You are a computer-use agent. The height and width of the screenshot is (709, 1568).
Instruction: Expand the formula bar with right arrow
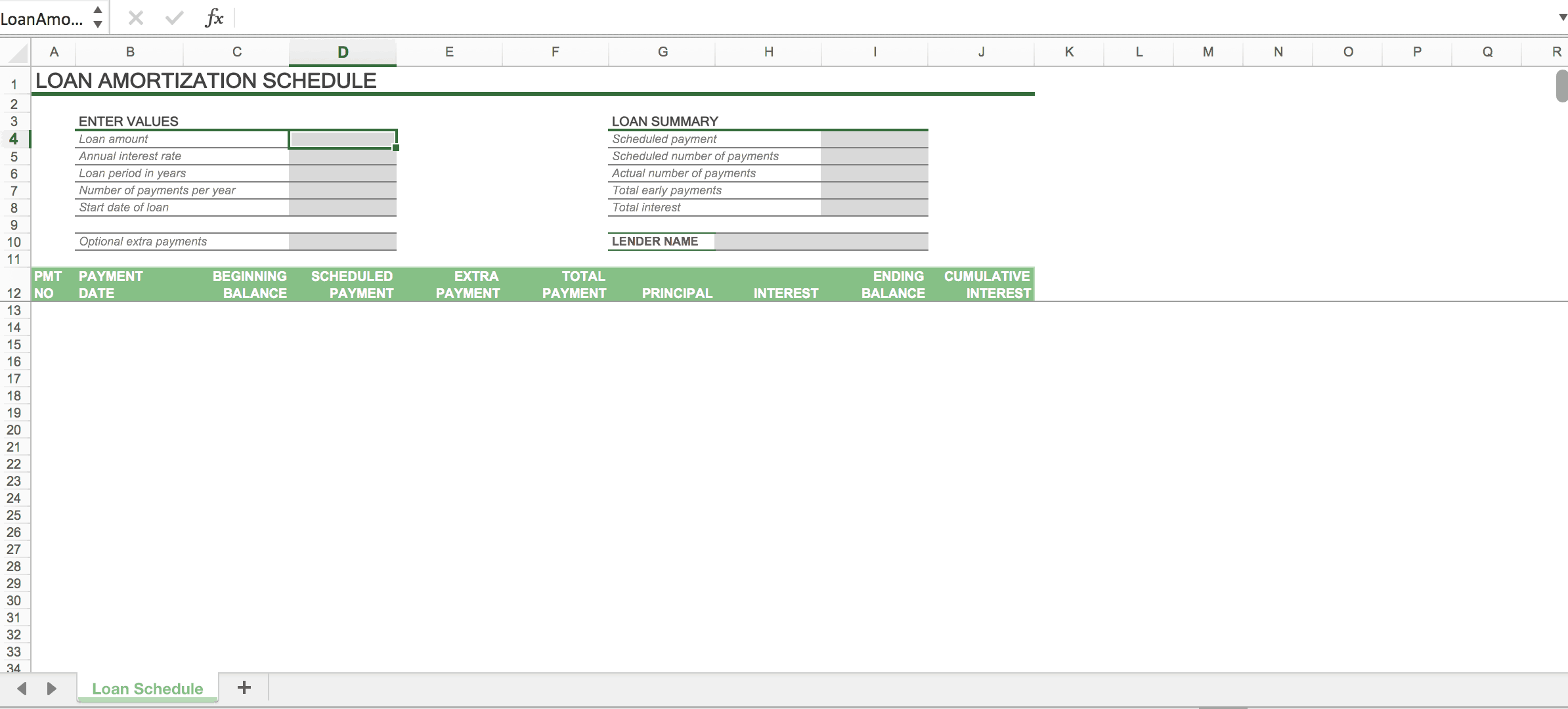(x=1563, y=18)
